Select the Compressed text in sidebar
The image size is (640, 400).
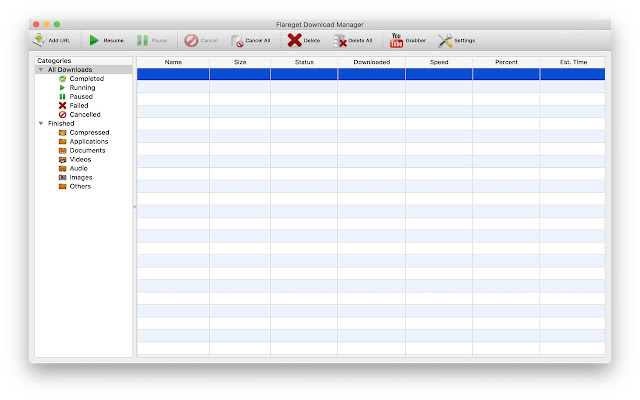89,132
